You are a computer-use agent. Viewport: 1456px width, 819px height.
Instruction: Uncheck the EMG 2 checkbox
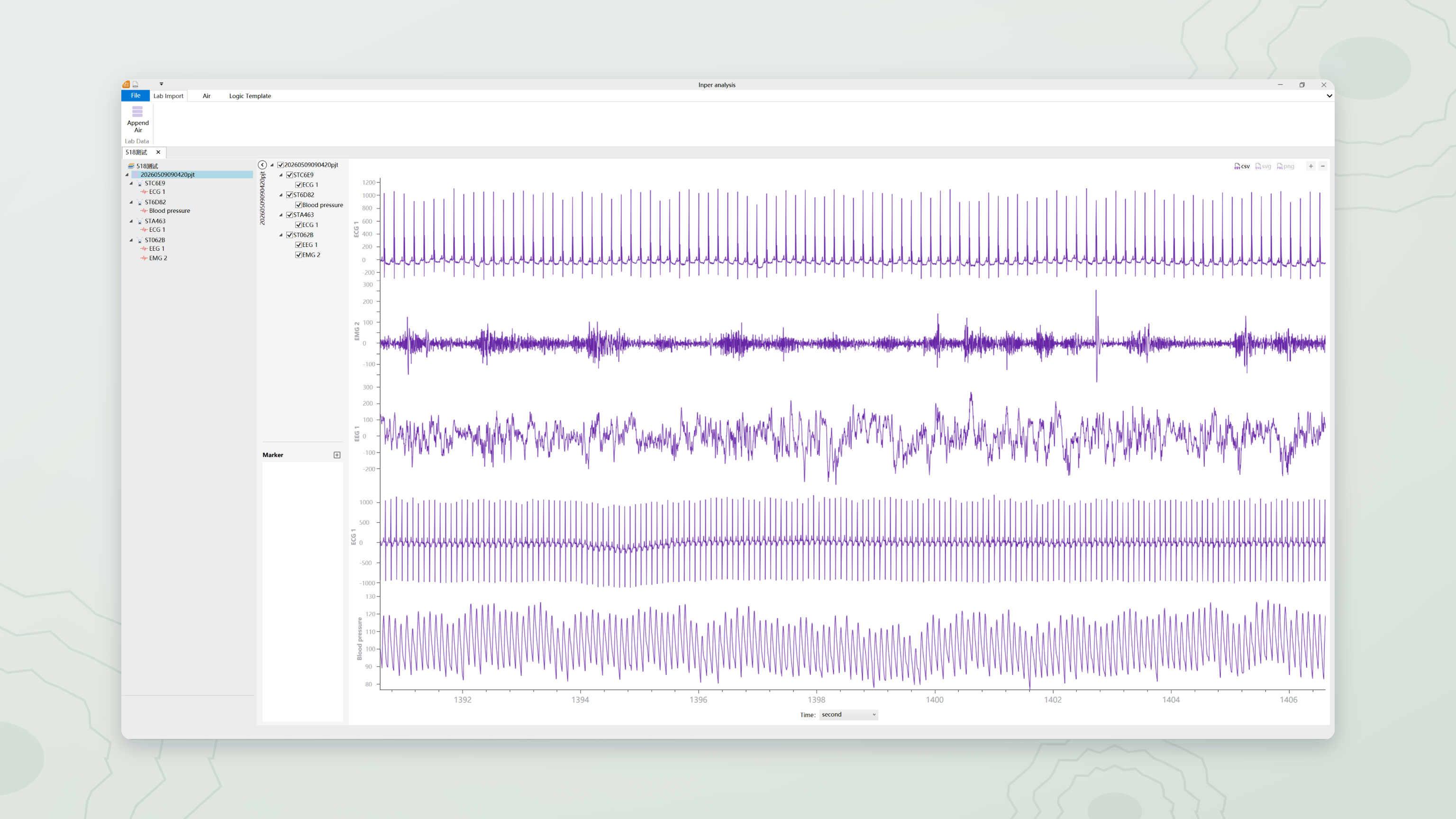299,255
